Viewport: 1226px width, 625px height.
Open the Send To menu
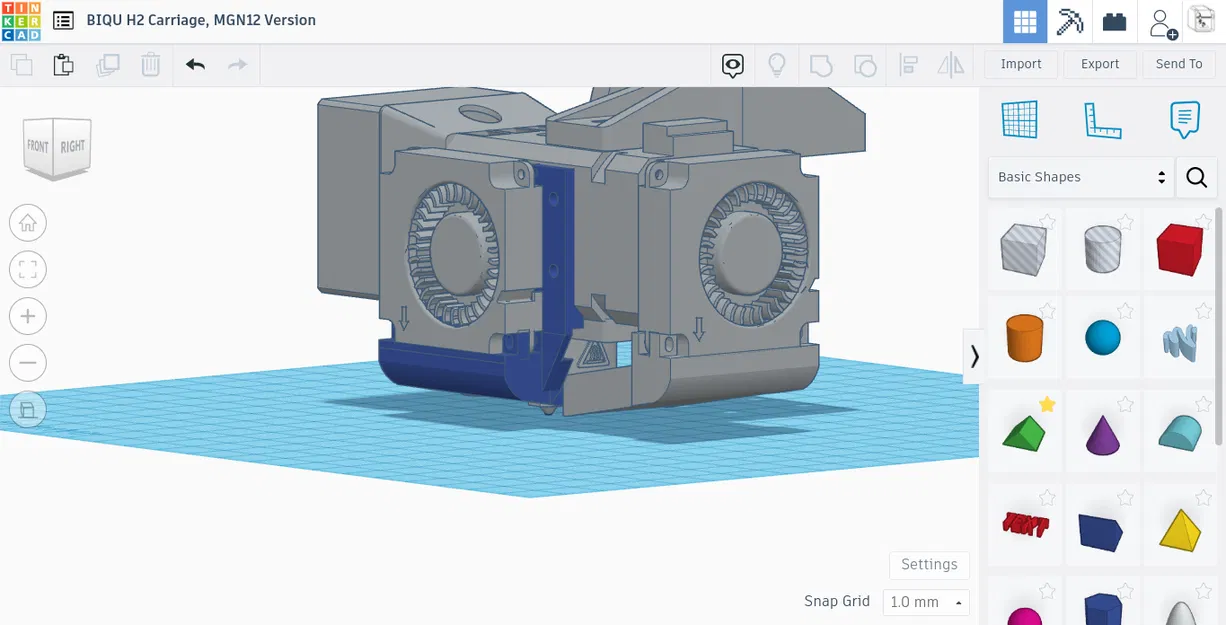click(x=1179, y=64)
